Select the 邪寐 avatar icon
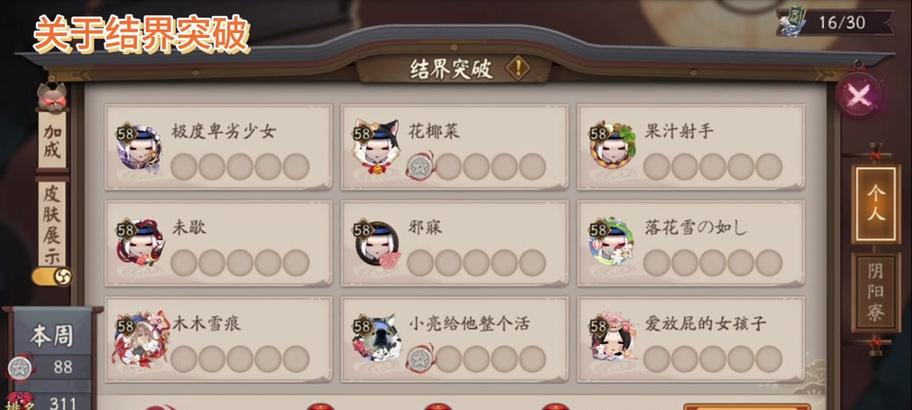 (x=377, y=244)
